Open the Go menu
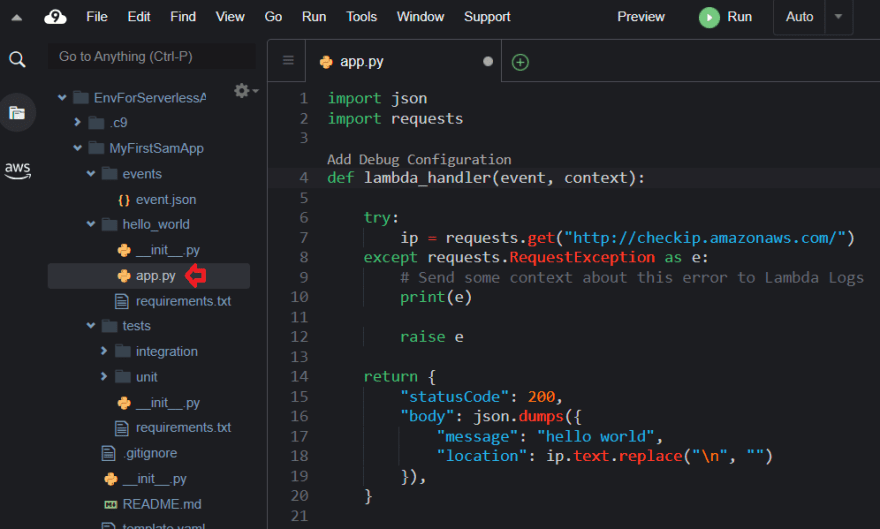Screen dimensions: 880x529 point(273,17)
